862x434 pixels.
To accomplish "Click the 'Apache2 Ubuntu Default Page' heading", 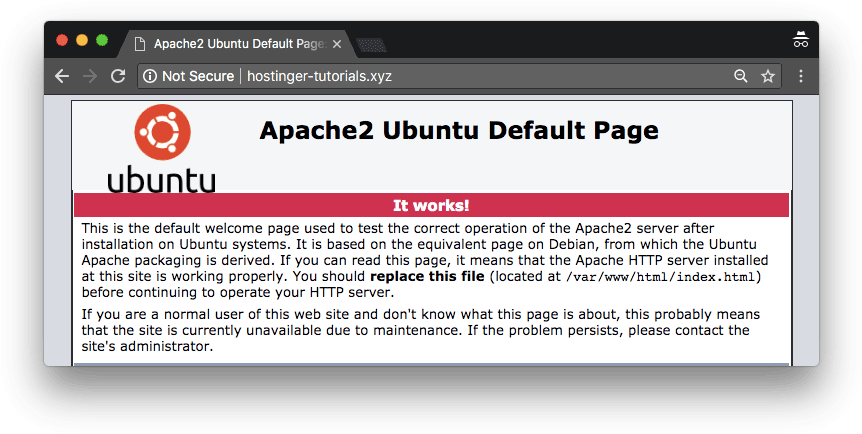I will coord(459,130).
